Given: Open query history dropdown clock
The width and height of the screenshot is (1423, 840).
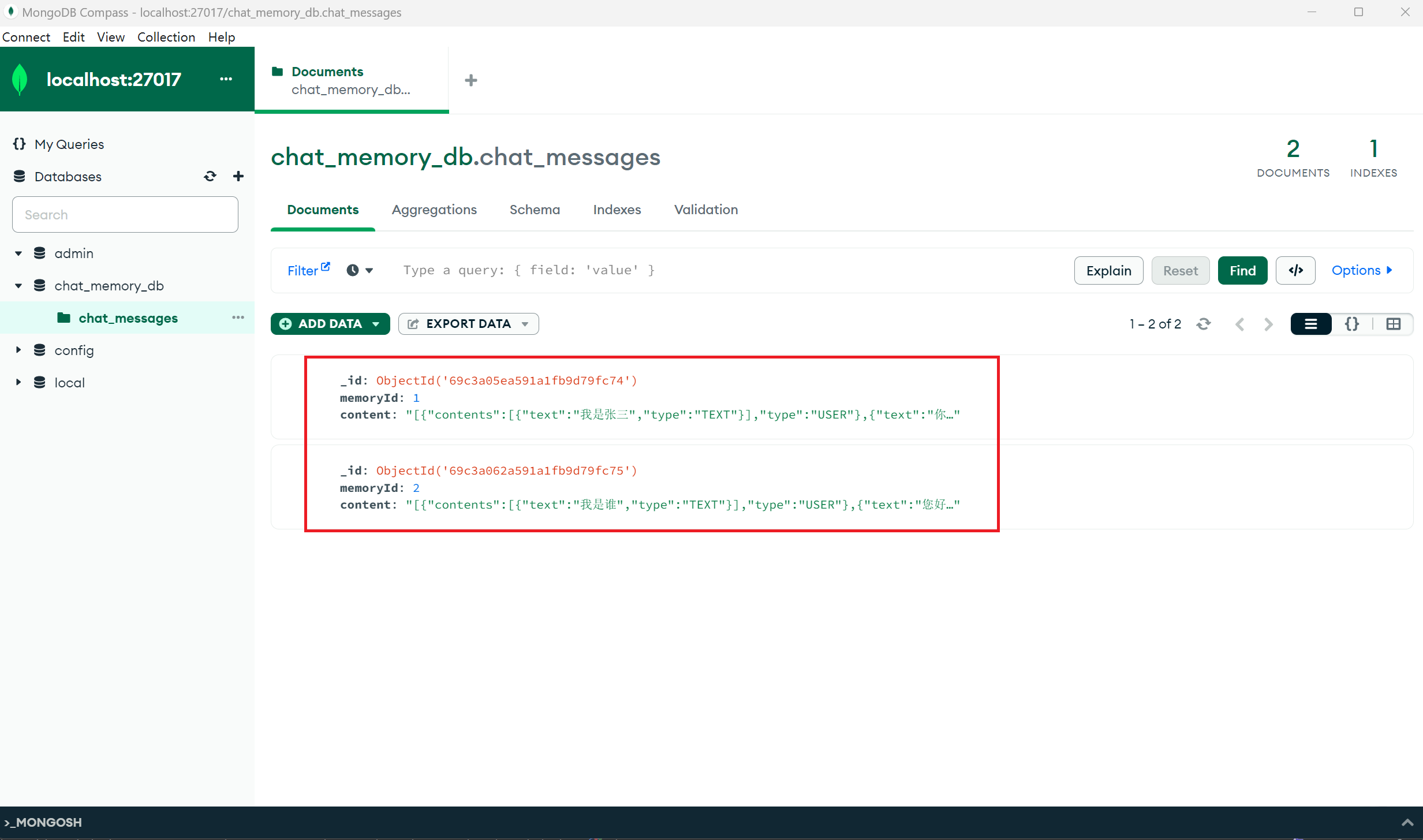Looking at the screenshot, I should (x=359, y=270).
